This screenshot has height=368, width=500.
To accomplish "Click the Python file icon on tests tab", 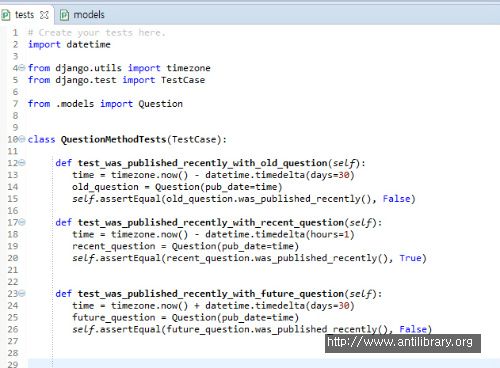I will coord(6,15).
